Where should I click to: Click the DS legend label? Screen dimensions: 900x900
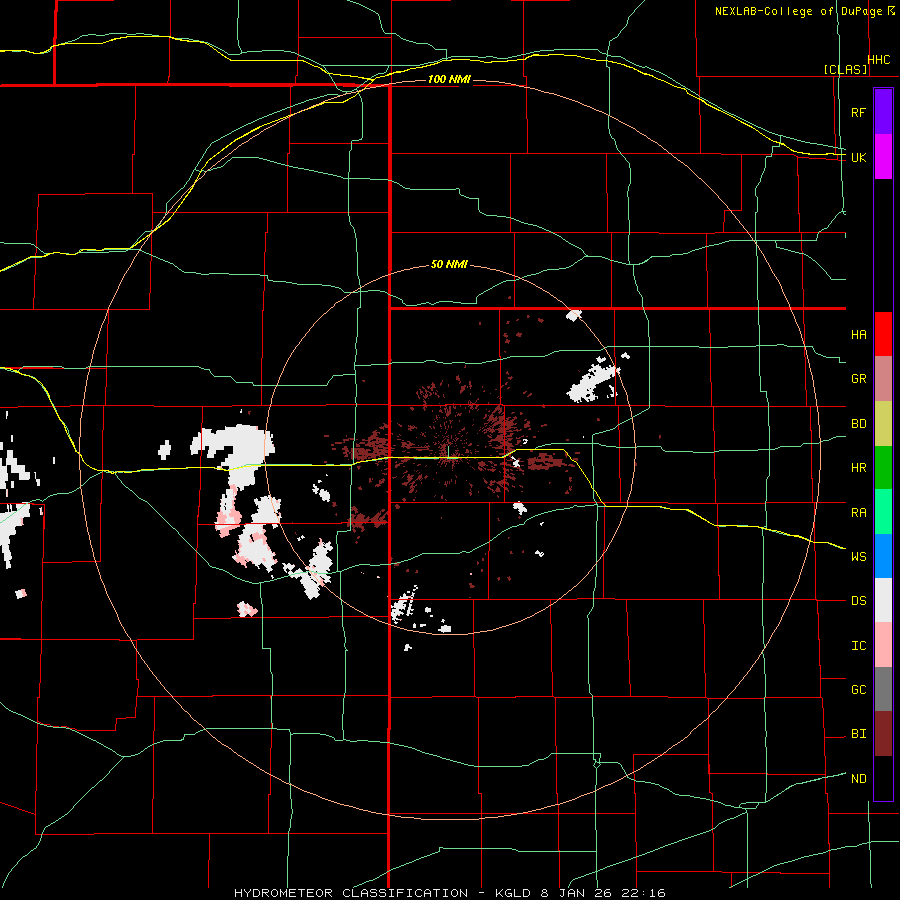[859, 601]
